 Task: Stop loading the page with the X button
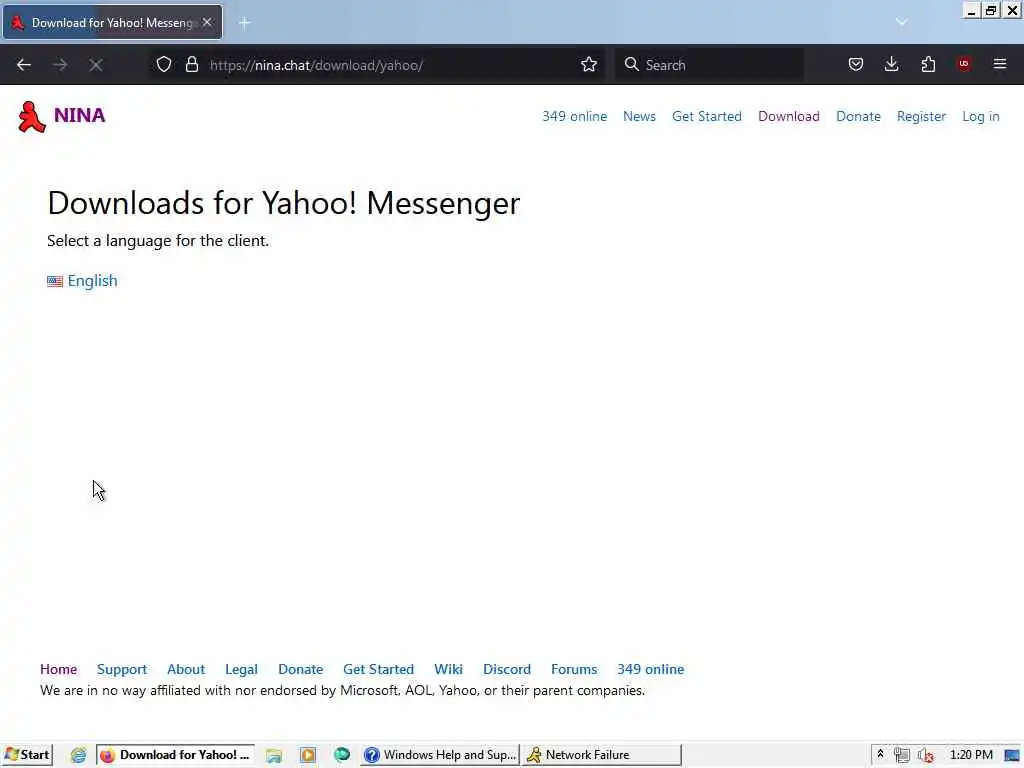click(95, 65)
